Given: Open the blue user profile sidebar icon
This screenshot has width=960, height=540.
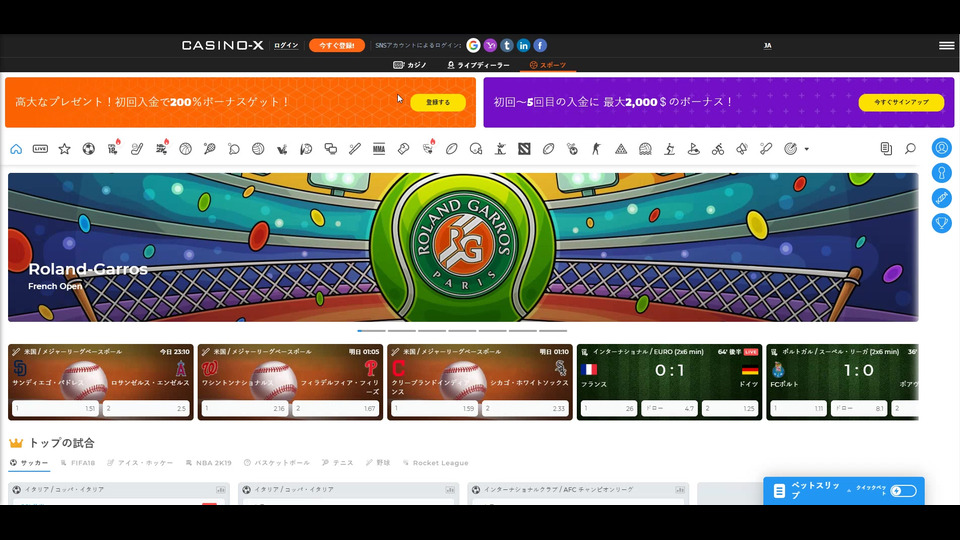Looking at the screenshot, I should 942,148.
